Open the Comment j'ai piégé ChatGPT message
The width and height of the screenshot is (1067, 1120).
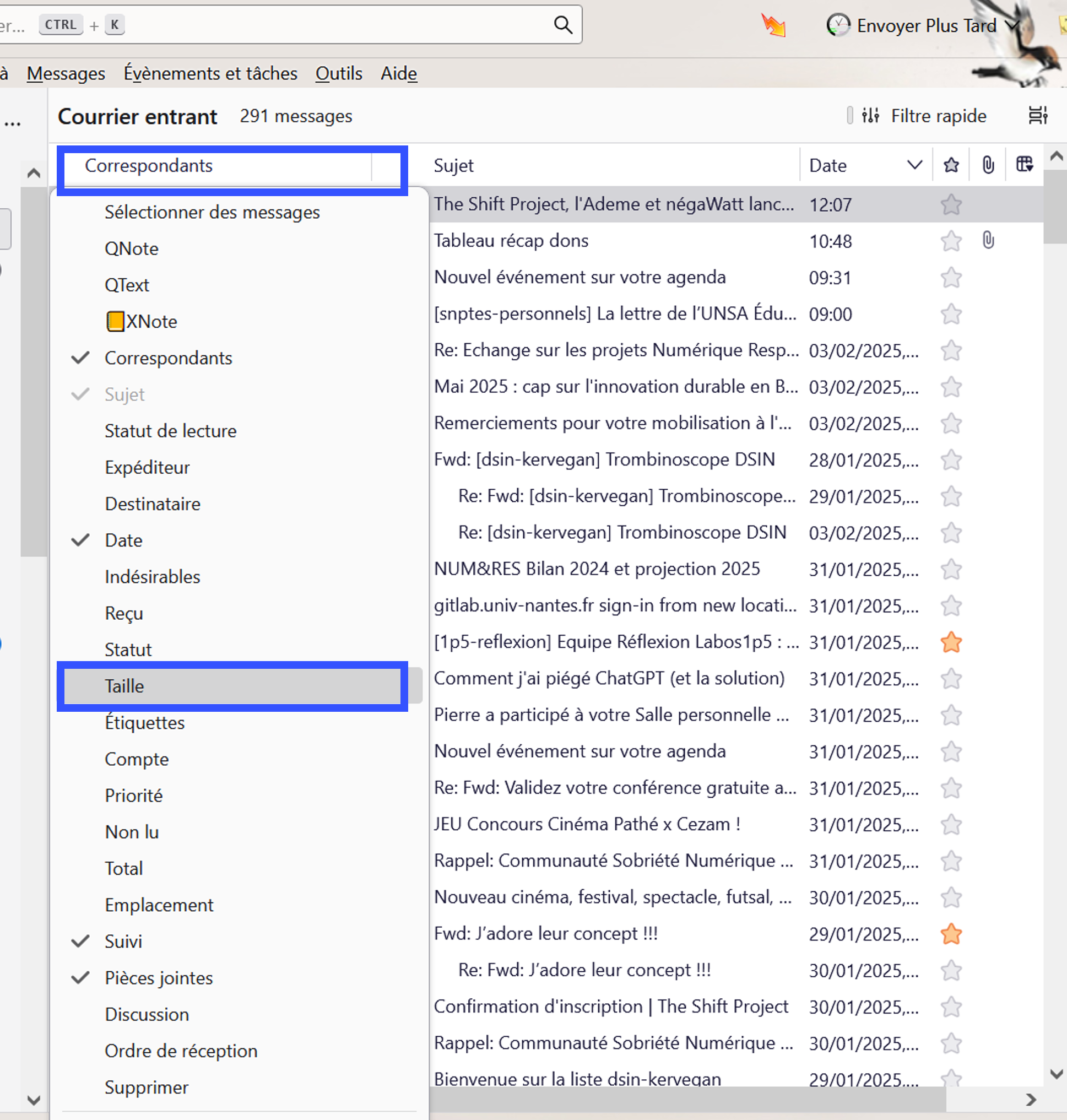(x=609, y=679)
